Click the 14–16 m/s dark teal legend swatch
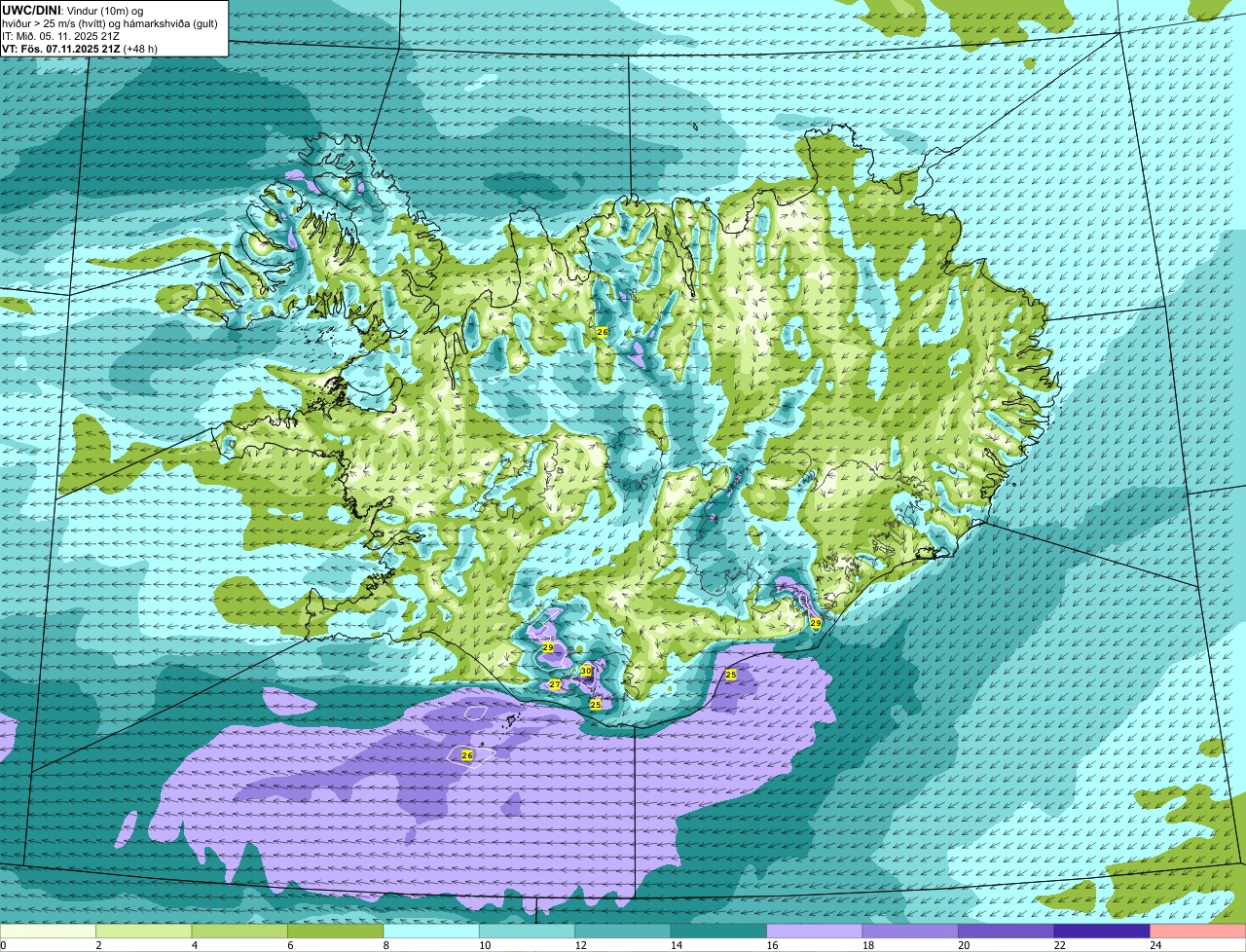This screenshot has height=952, width=1246. pos(718,932)
